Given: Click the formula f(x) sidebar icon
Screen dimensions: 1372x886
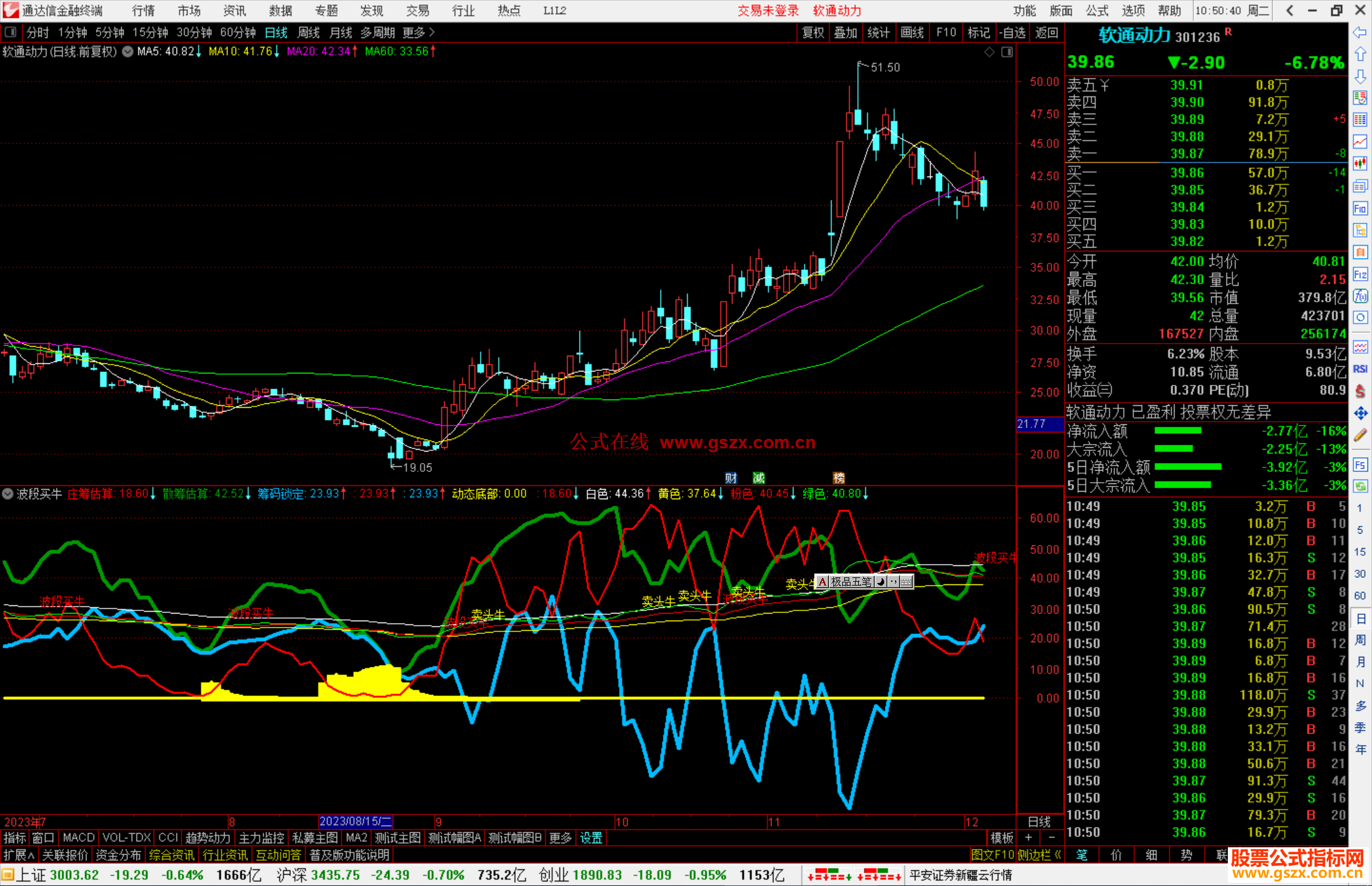Looking at the screenshot, I should click(1360, 296).
